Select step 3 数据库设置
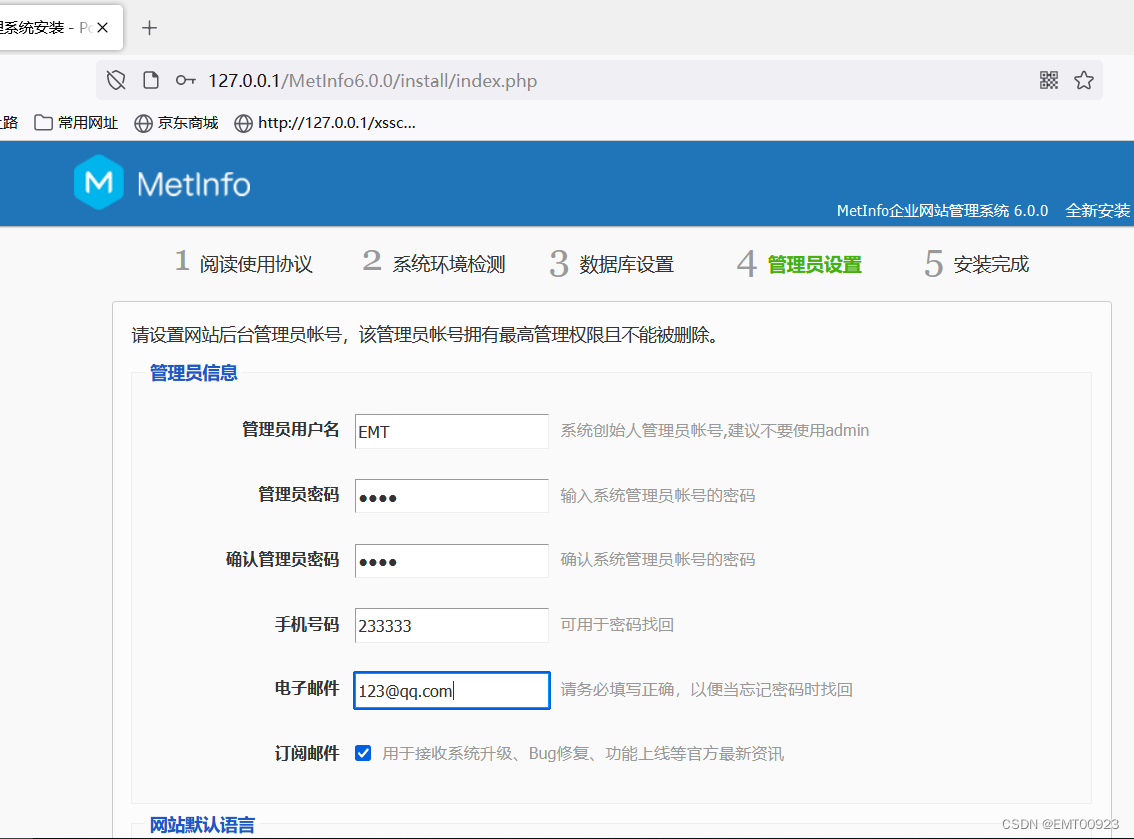 tap(612, 263)
